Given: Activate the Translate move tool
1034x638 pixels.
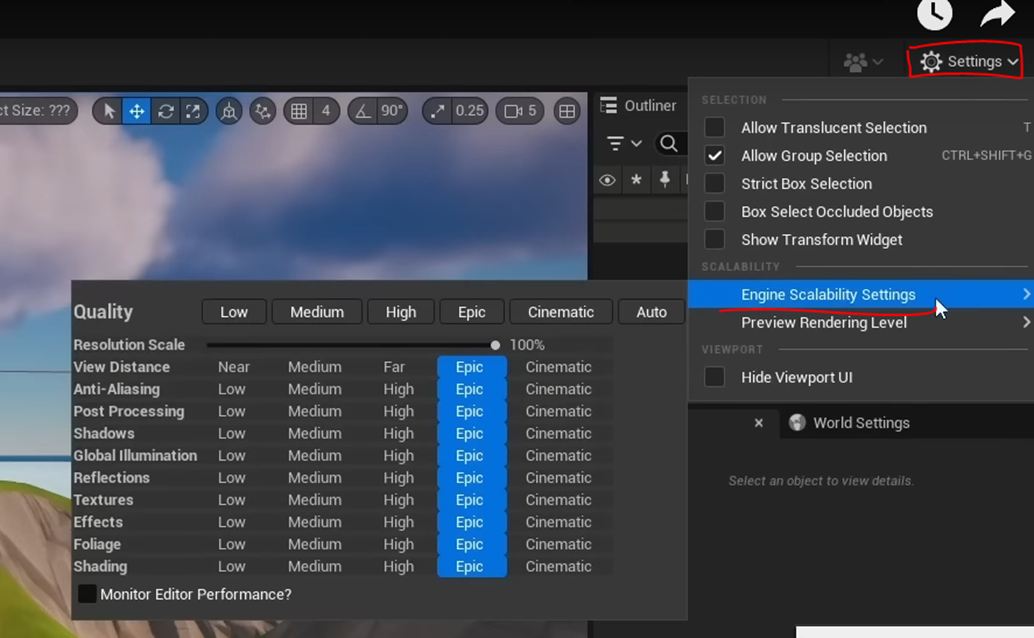Looking at the screenshot, I should (x=137, y=111).
